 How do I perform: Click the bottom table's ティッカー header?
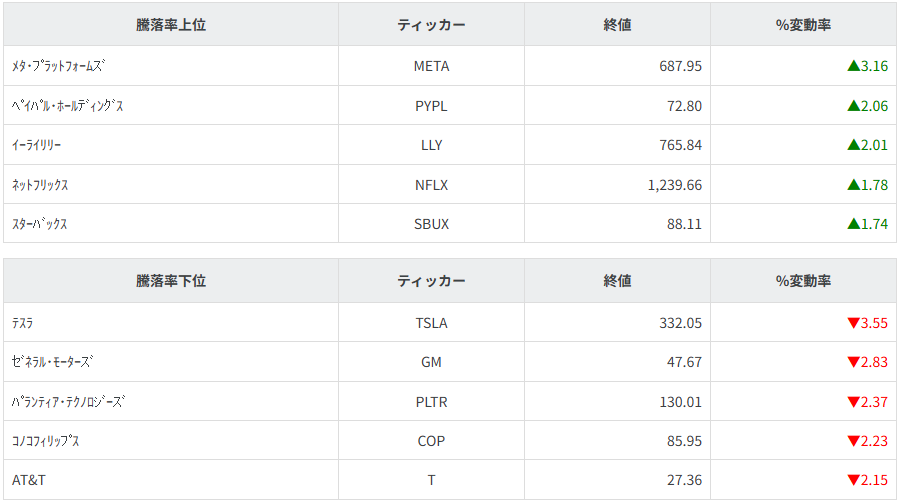[x=431, y=282]
